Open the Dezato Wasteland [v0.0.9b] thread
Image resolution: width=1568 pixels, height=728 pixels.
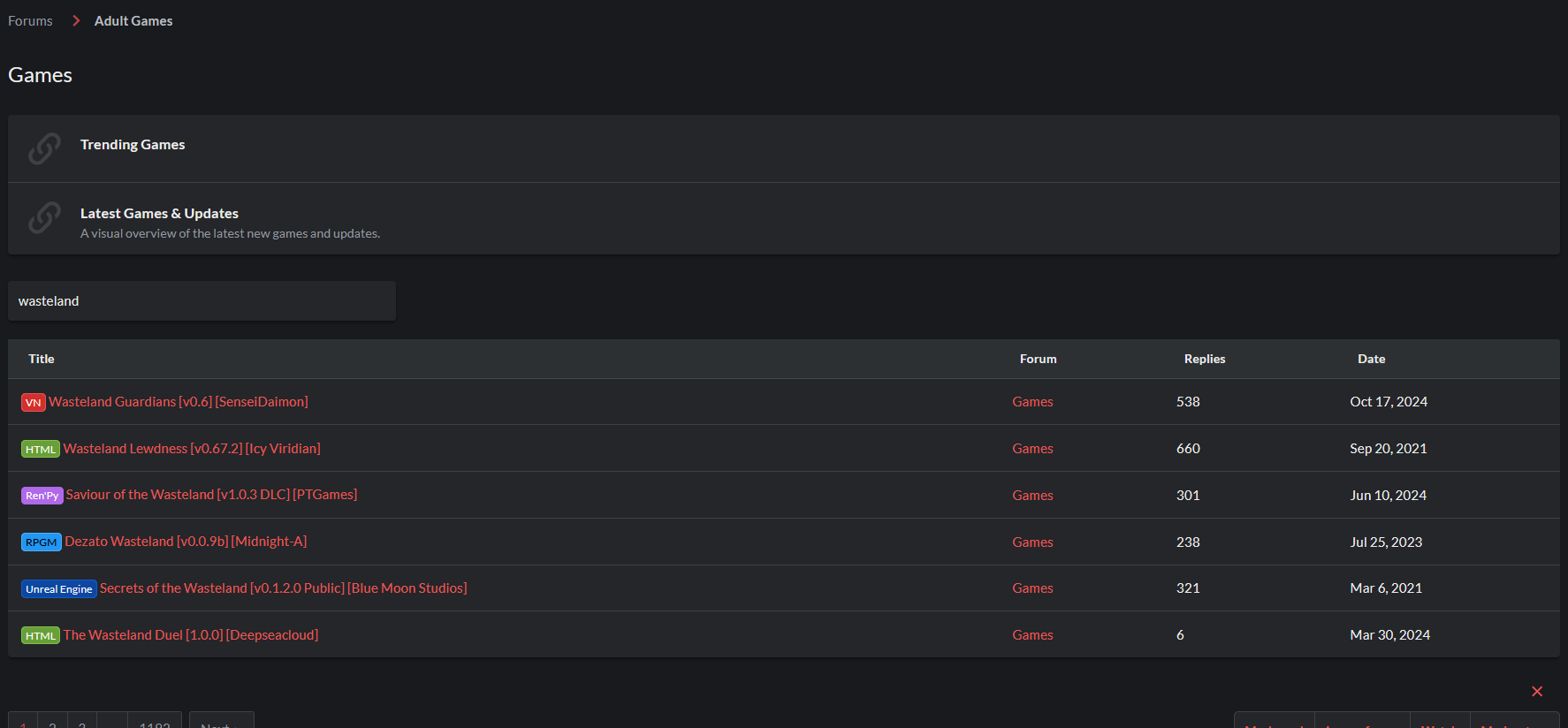click(x=186, y=541)
